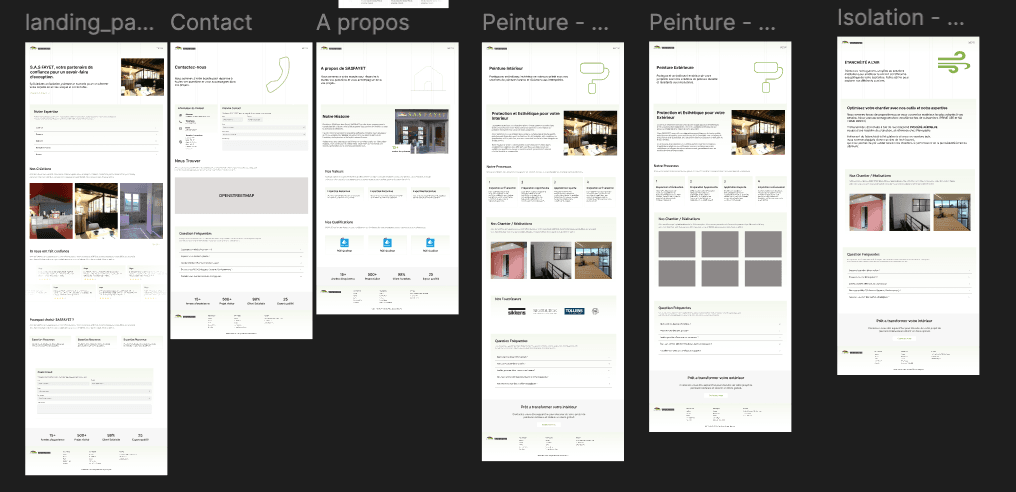Select the A propos frame label
1016x492 pixels.
click(x=362, y=22)
